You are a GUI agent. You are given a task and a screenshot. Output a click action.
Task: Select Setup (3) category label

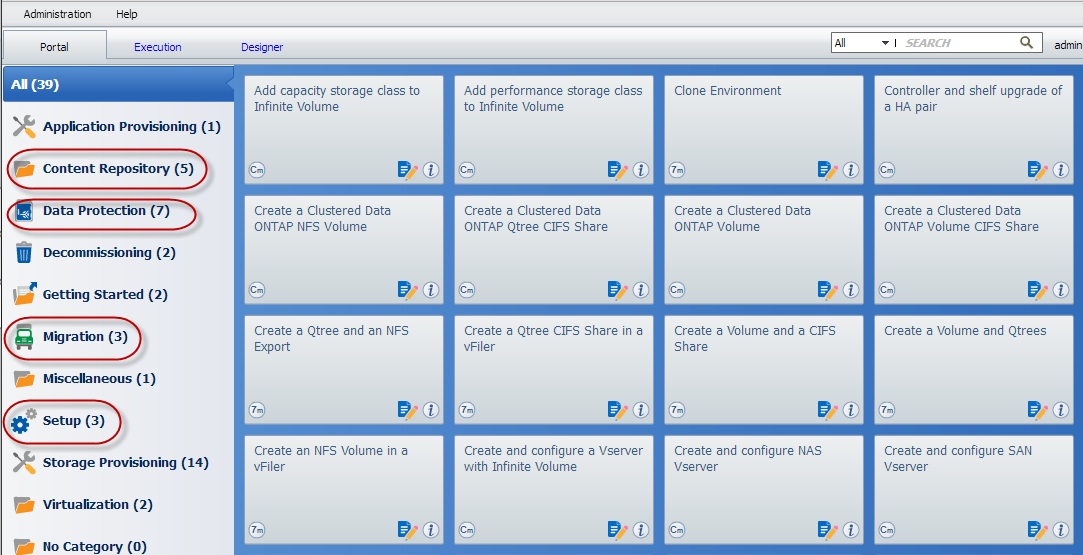73,420
